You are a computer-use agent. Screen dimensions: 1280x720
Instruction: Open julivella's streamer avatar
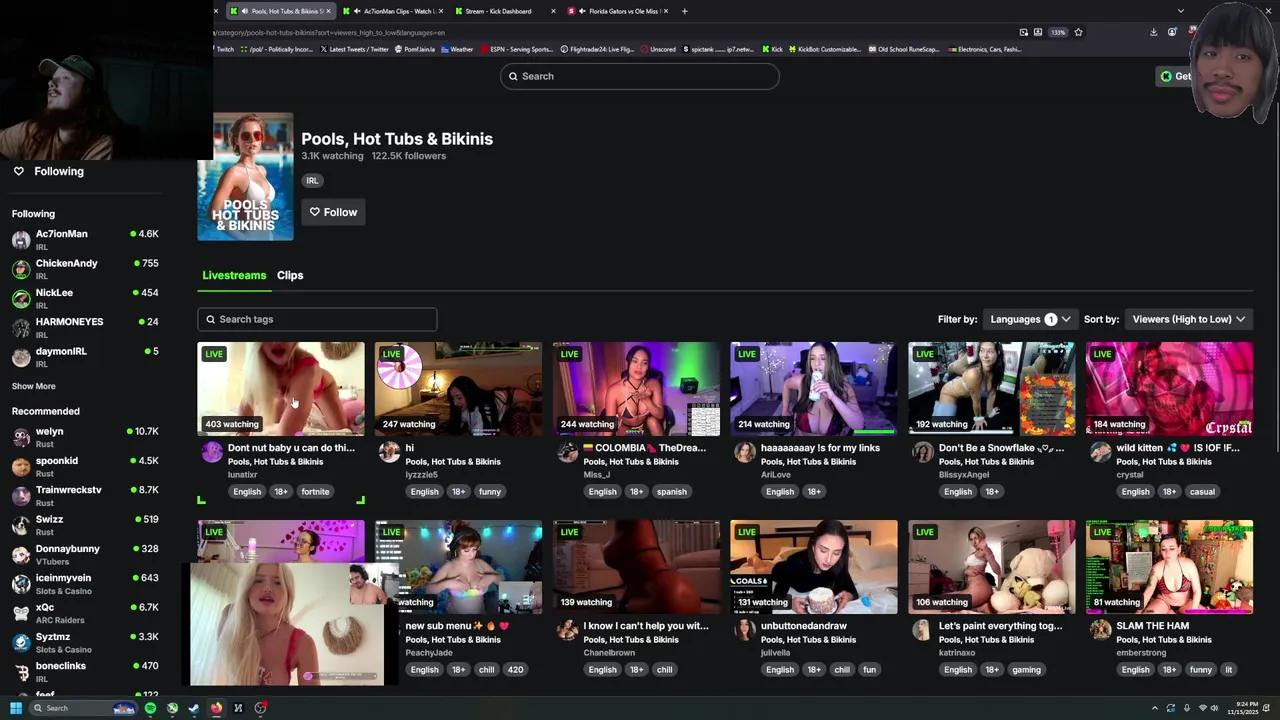click(745, 631)
